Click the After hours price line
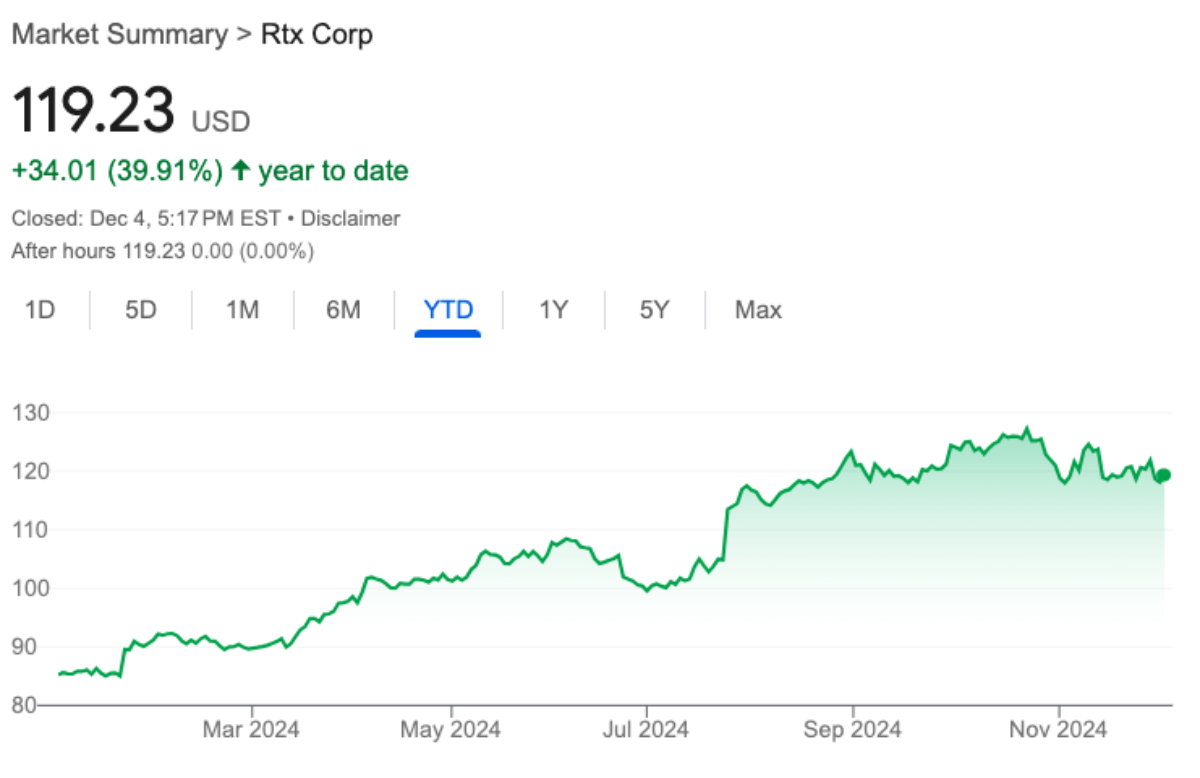The width and height of the screenshot is (1200, 778). 162,251
